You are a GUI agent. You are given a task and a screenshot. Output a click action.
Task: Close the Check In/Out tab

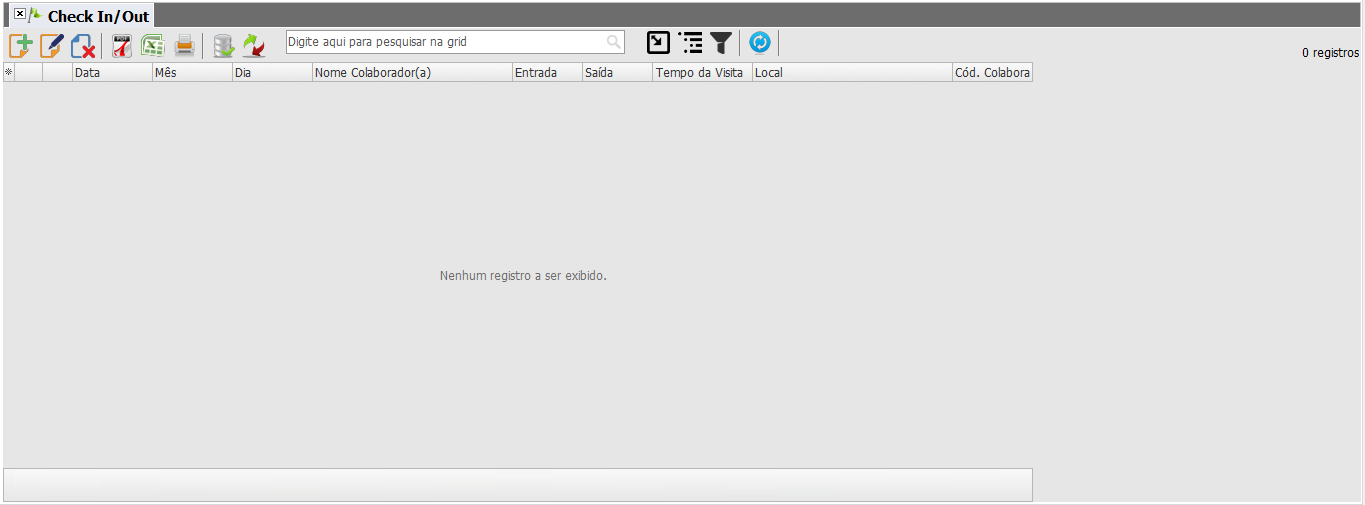click(20, 14)
